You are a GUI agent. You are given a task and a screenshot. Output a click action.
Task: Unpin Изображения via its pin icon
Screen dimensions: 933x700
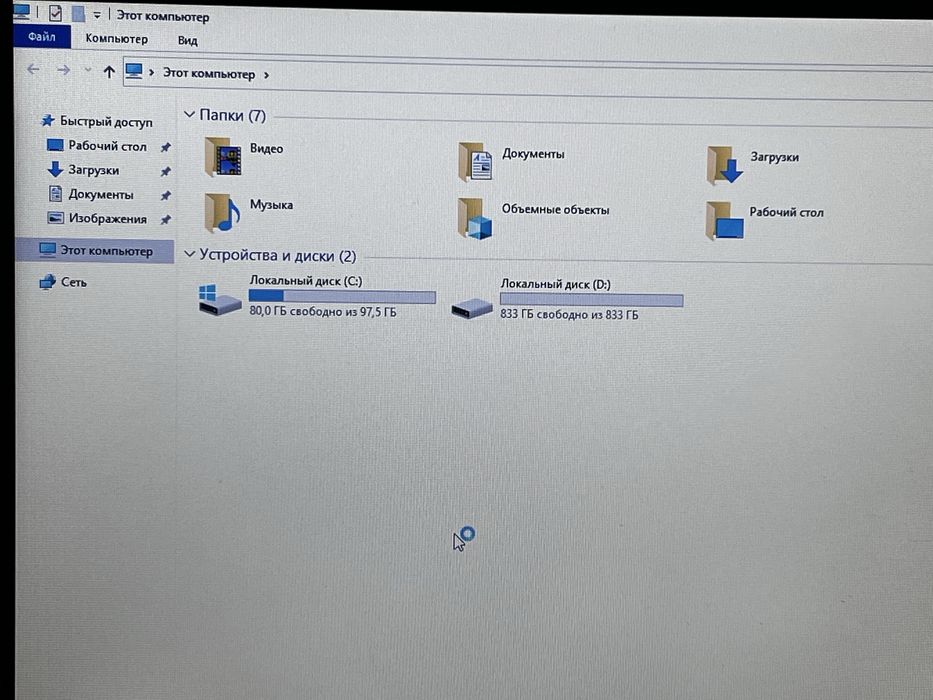coord(165,220)
